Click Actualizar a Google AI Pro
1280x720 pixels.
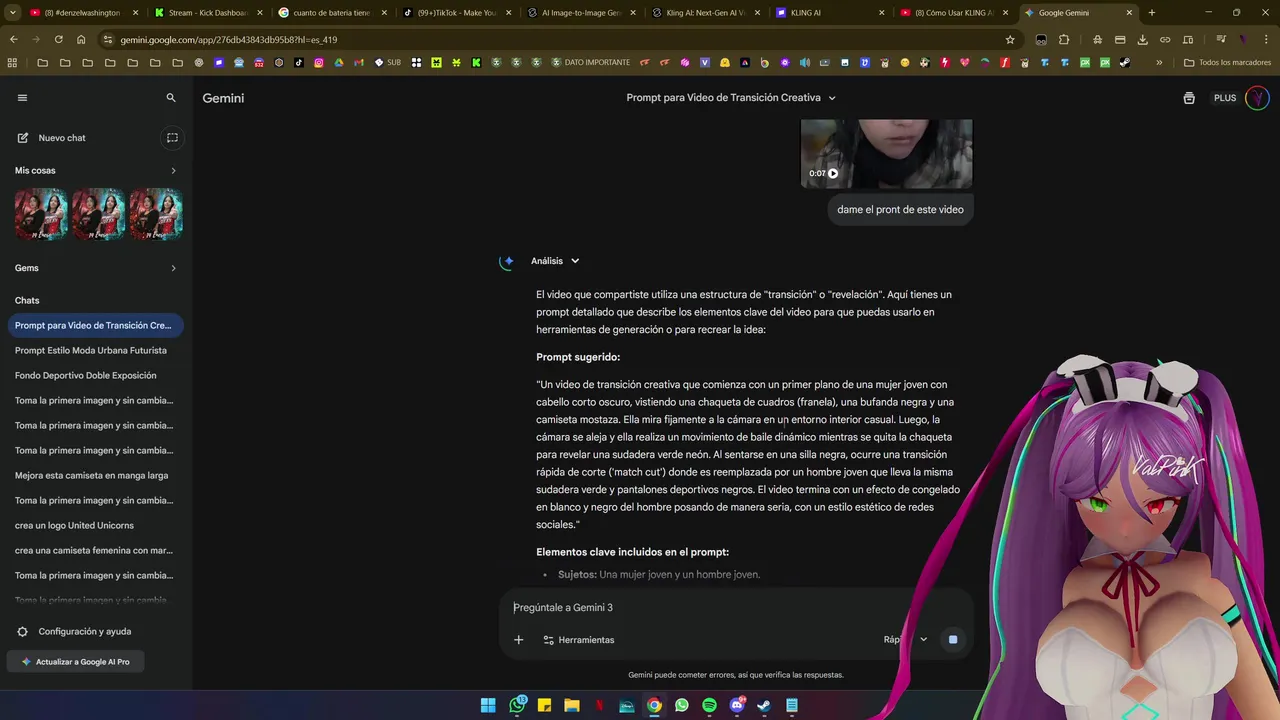(x=76, y=662)
